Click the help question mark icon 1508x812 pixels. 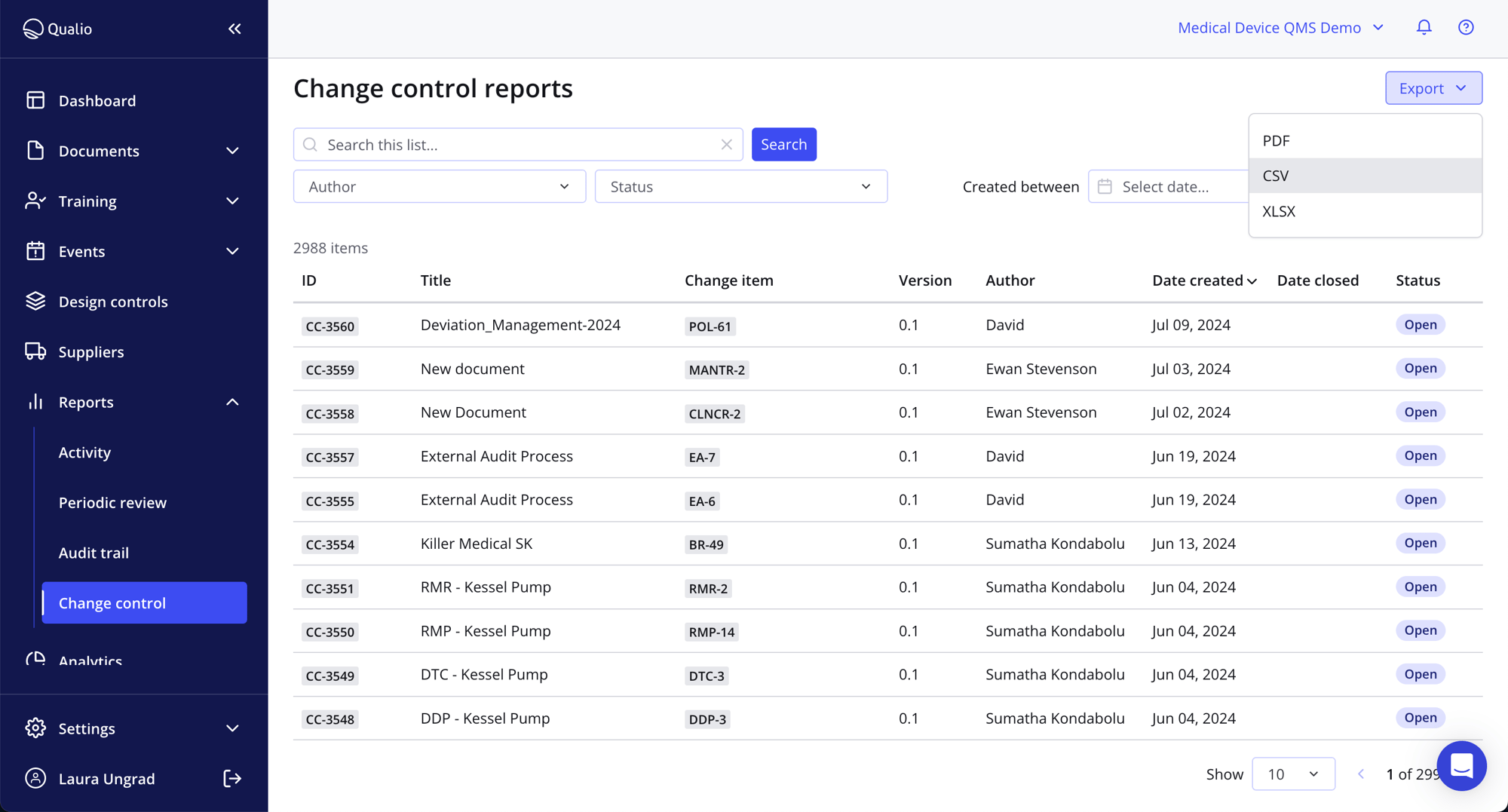coord(1466,27)
